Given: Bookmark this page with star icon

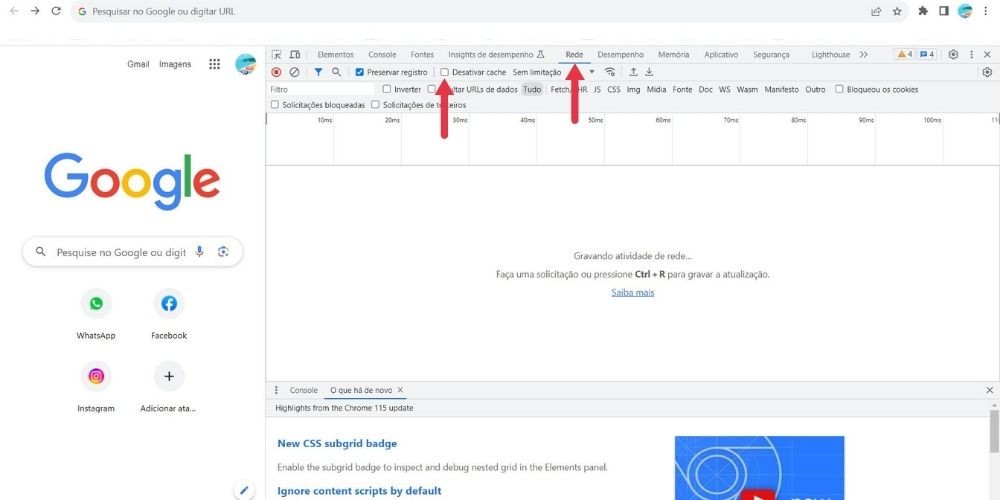Looking at the screenshot, I should pos(897,11).
